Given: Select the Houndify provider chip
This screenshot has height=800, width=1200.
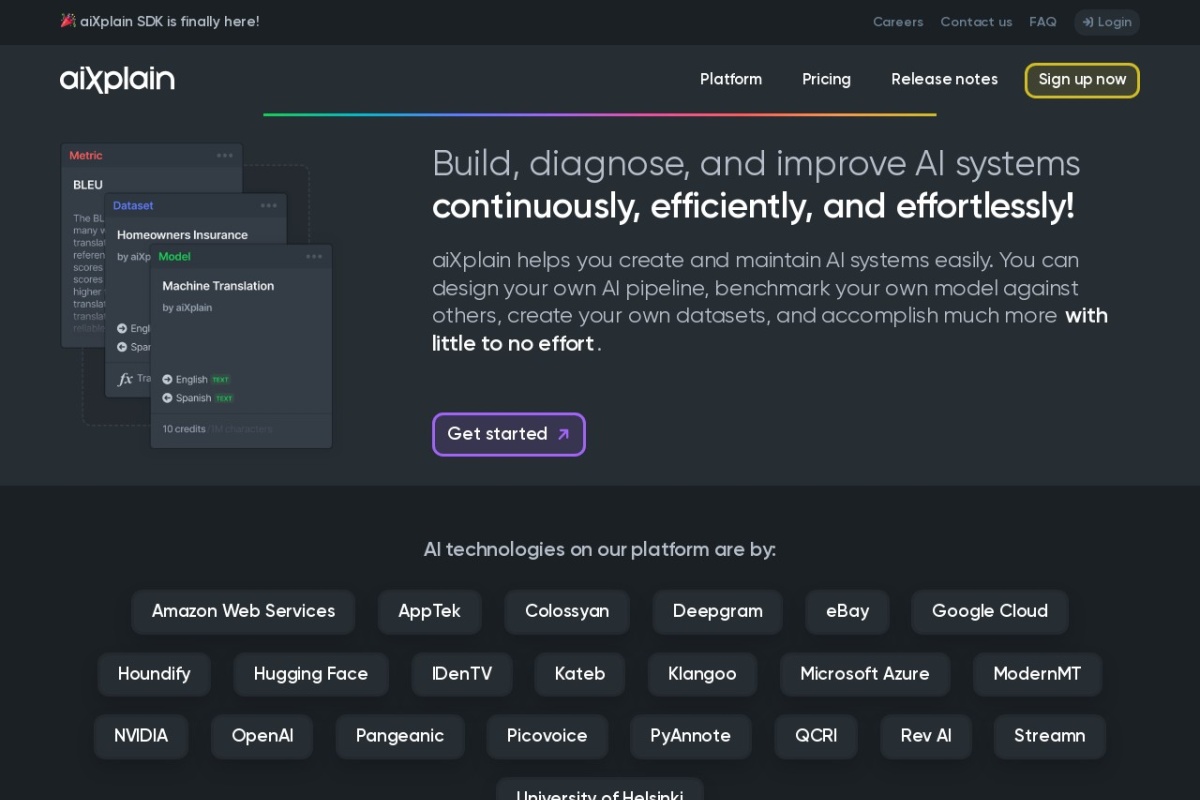Looking at the screenshot, I should click(x=154, y=674).
